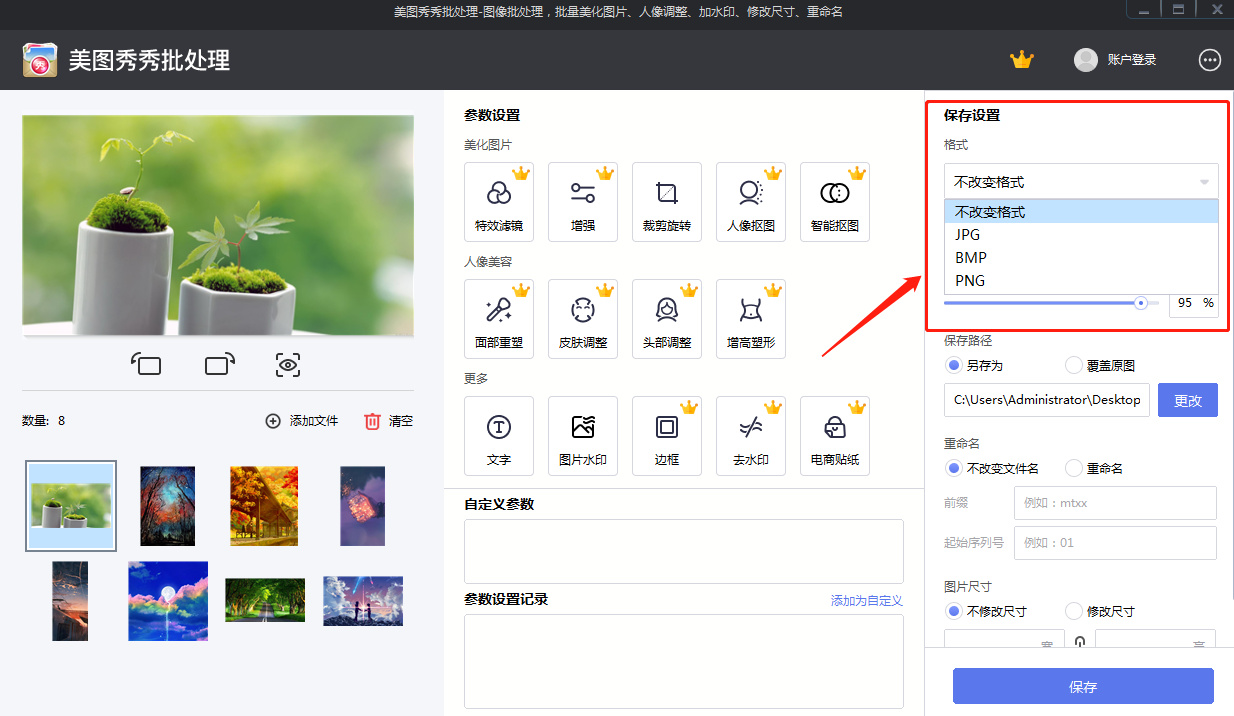This screenshot has width=1234, height=716.
Task: Open the 面部重塑 face reshape tool
Action: [x=499, y=319]
